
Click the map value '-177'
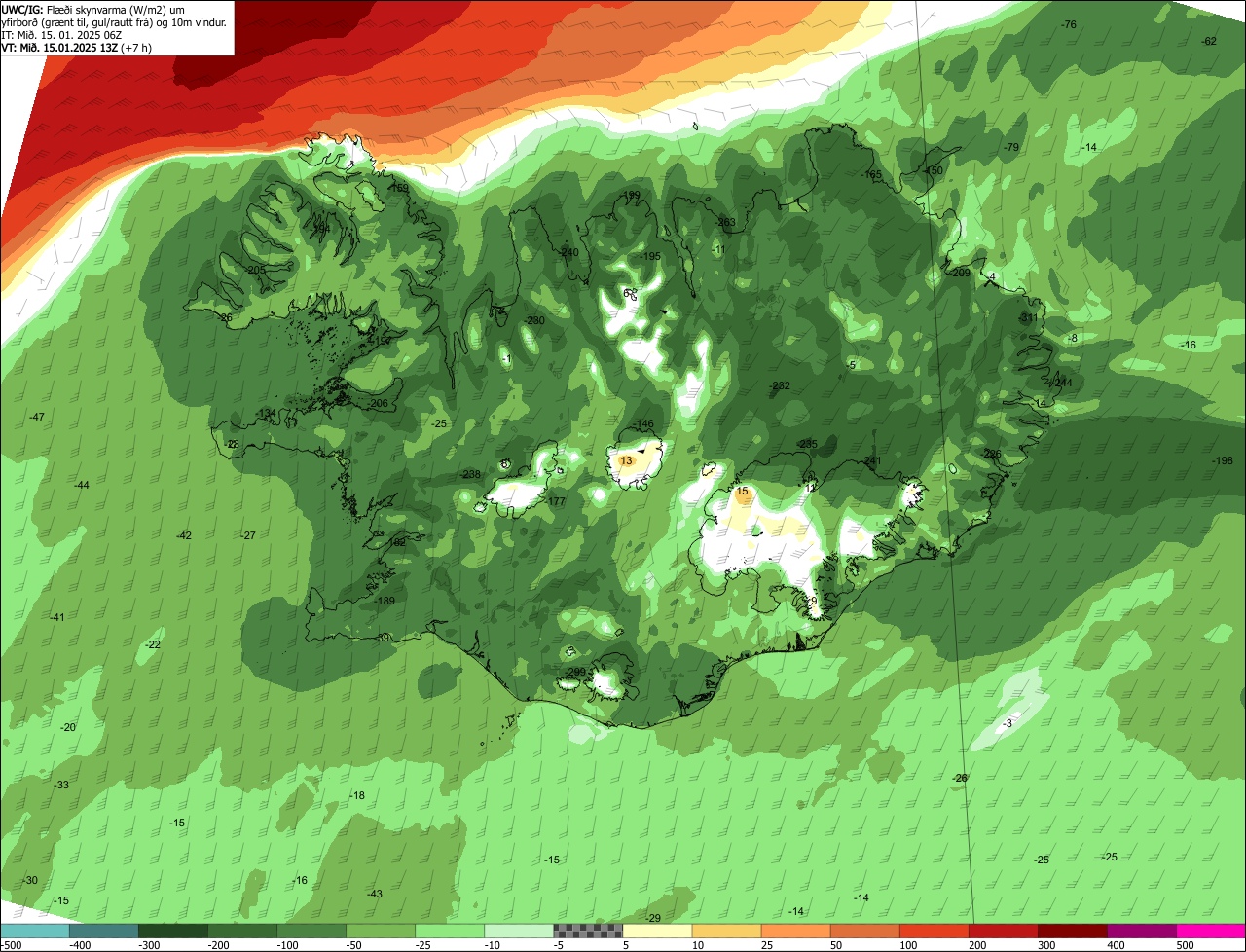pos(556,501)
